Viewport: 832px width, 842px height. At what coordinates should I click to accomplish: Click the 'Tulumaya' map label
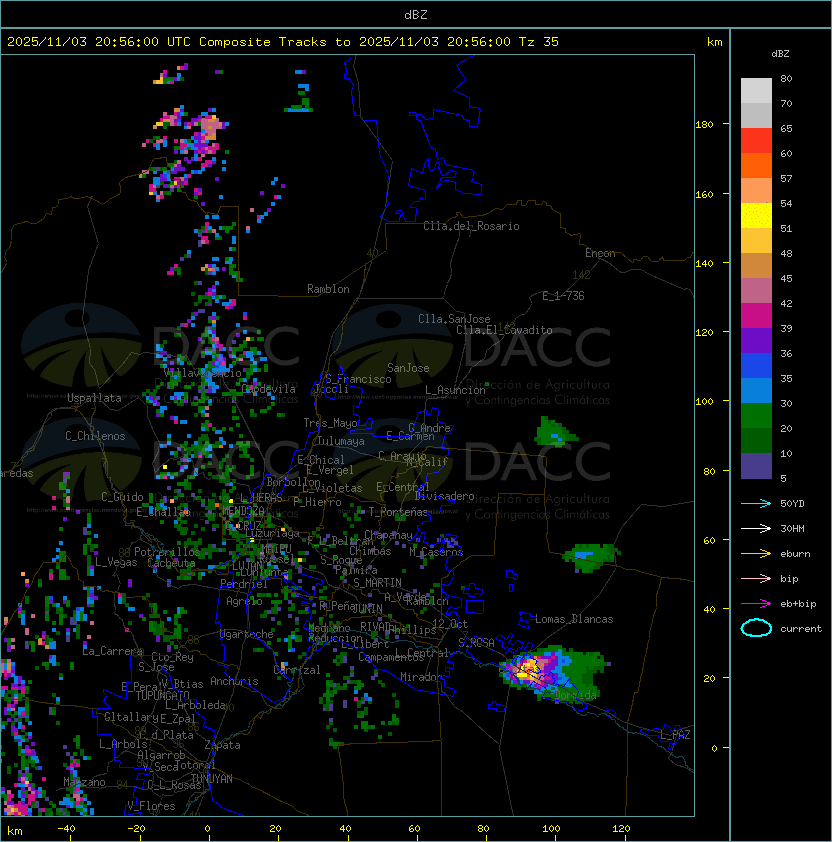click(341, 441)
